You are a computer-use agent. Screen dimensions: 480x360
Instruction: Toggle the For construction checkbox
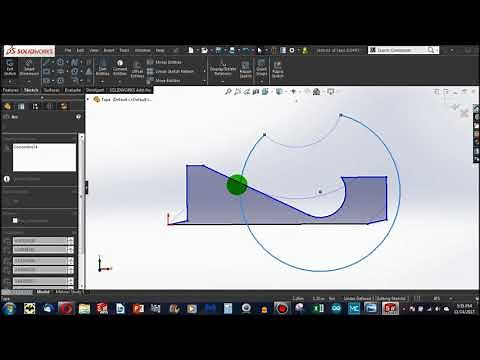pyautogui.click(x=15, y=220)
